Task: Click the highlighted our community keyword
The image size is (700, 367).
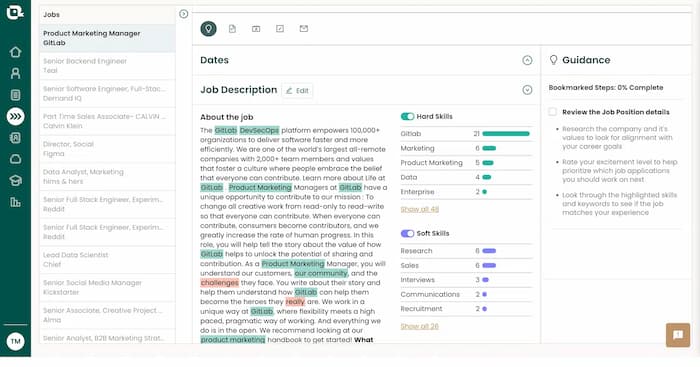Action: click(x=321, y=273)
